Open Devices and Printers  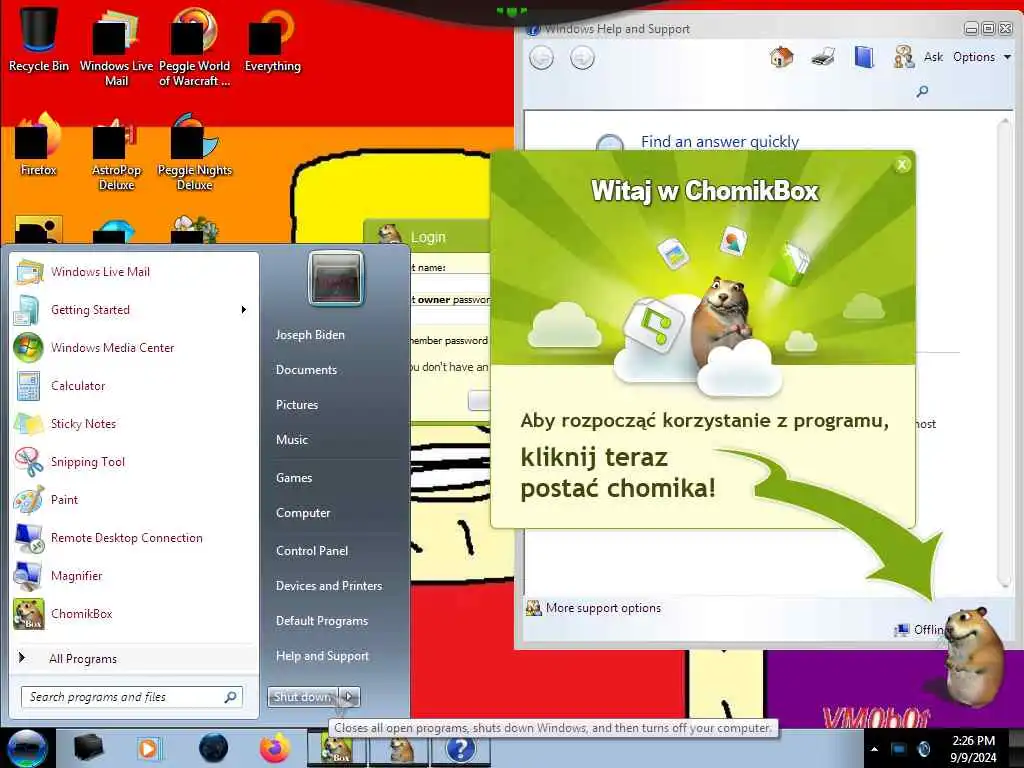[x=328, y=586]
